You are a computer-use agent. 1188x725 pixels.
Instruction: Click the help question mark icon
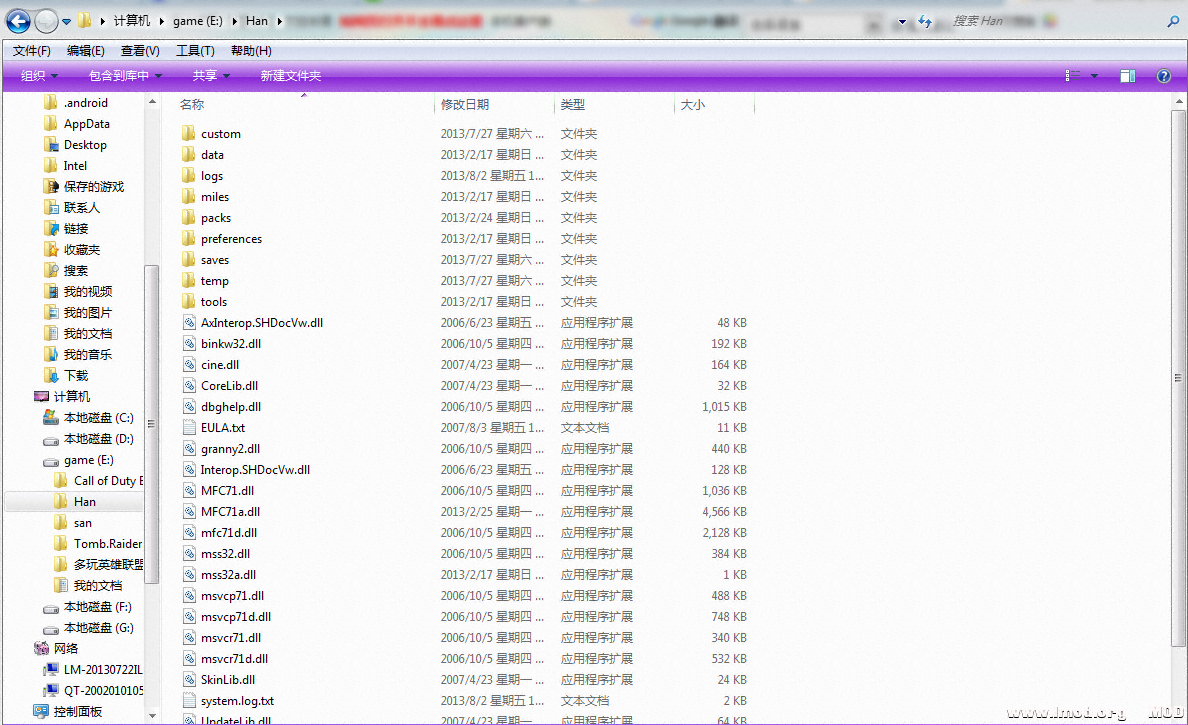coord(1163,76)
